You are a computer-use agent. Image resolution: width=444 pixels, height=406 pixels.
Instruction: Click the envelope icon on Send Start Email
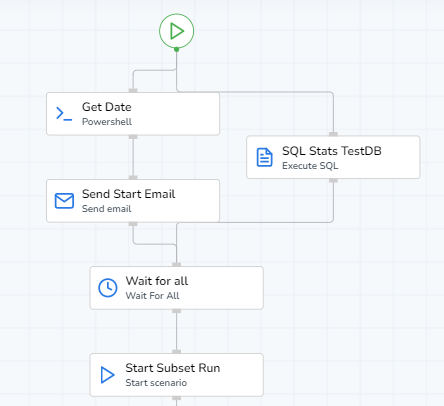[64, 201]
